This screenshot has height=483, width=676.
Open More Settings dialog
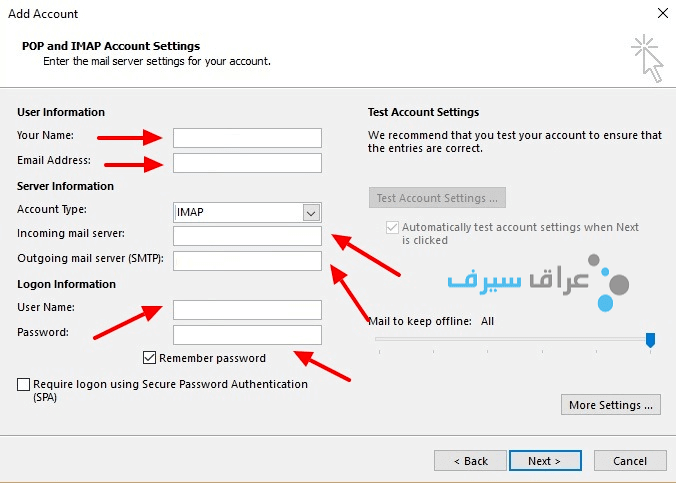click(610, 405)
